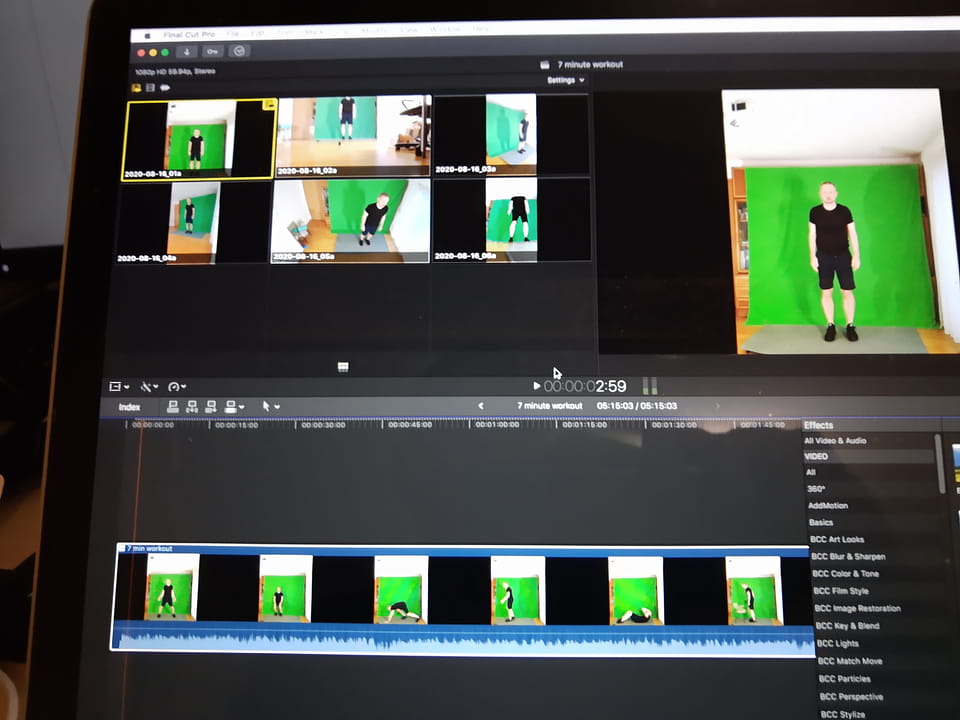
Task: Click the import media arrow icon
Action: click(187, 51)
